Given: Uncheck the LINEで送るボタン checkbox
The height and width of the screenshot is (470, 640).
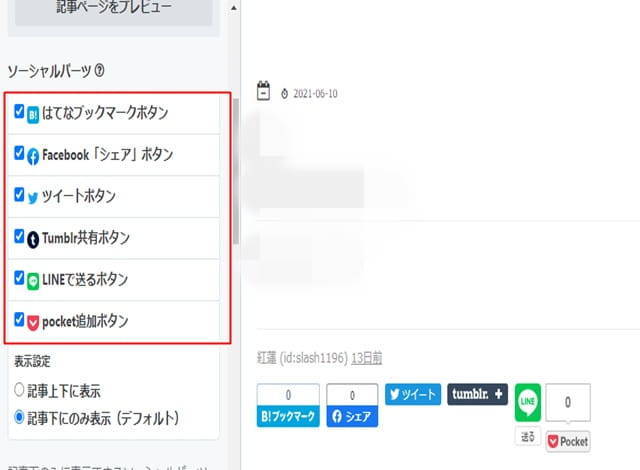Looking at the screenshot, I should pos(19,278).
